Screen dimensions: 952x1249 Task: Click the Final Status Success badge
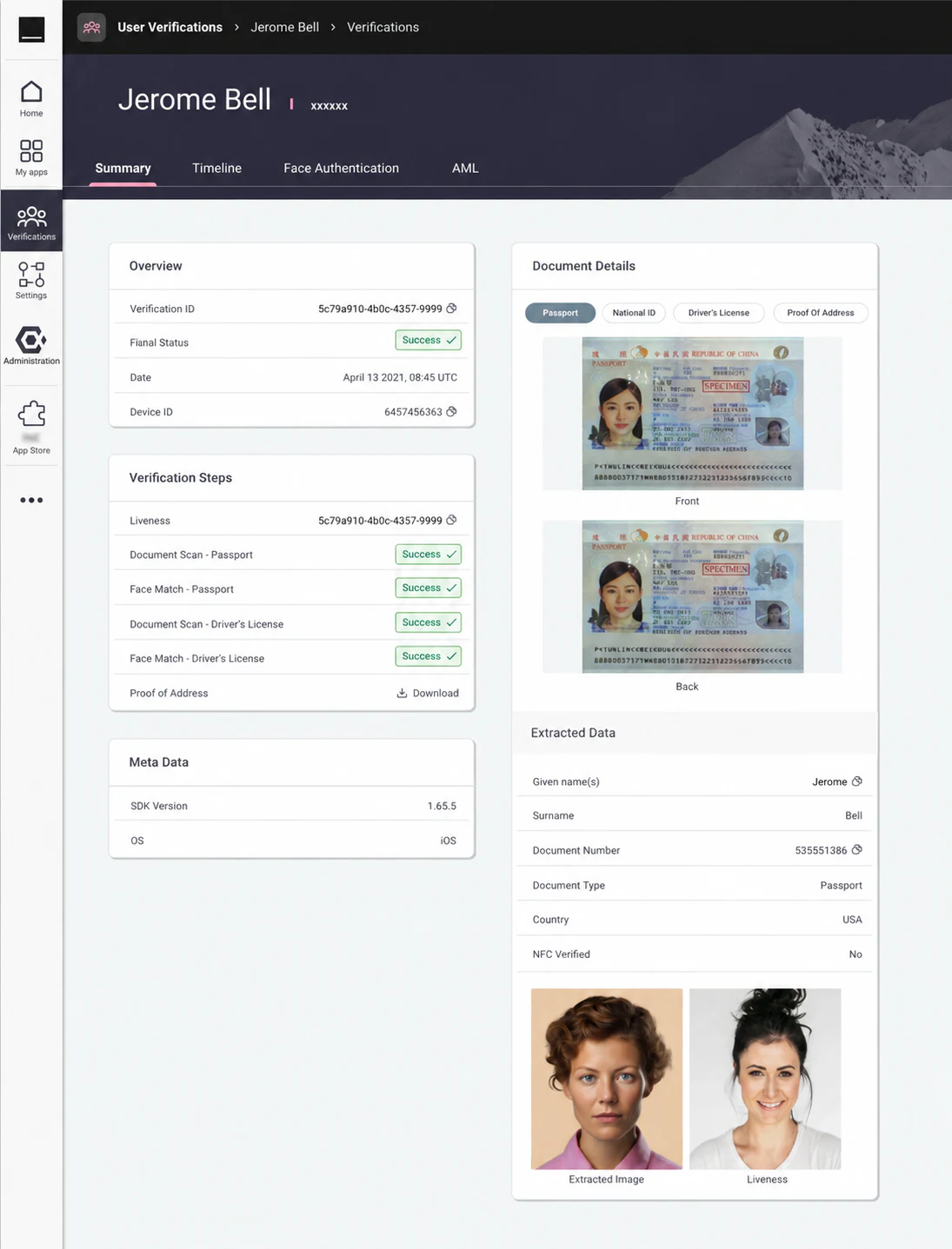click(428, 340)
